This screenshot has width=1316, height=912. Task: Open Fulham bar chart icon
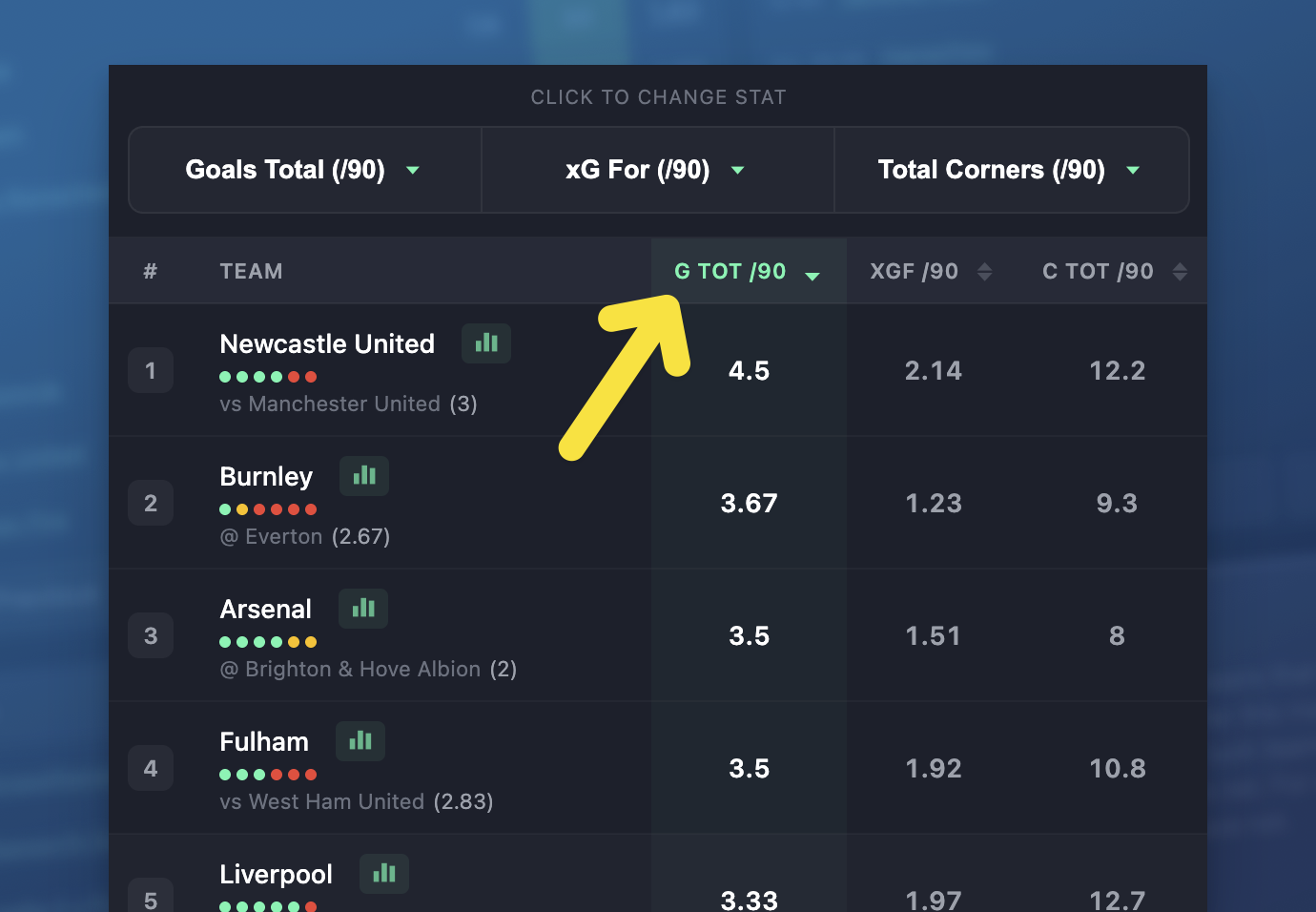click(x=360, y=741)
